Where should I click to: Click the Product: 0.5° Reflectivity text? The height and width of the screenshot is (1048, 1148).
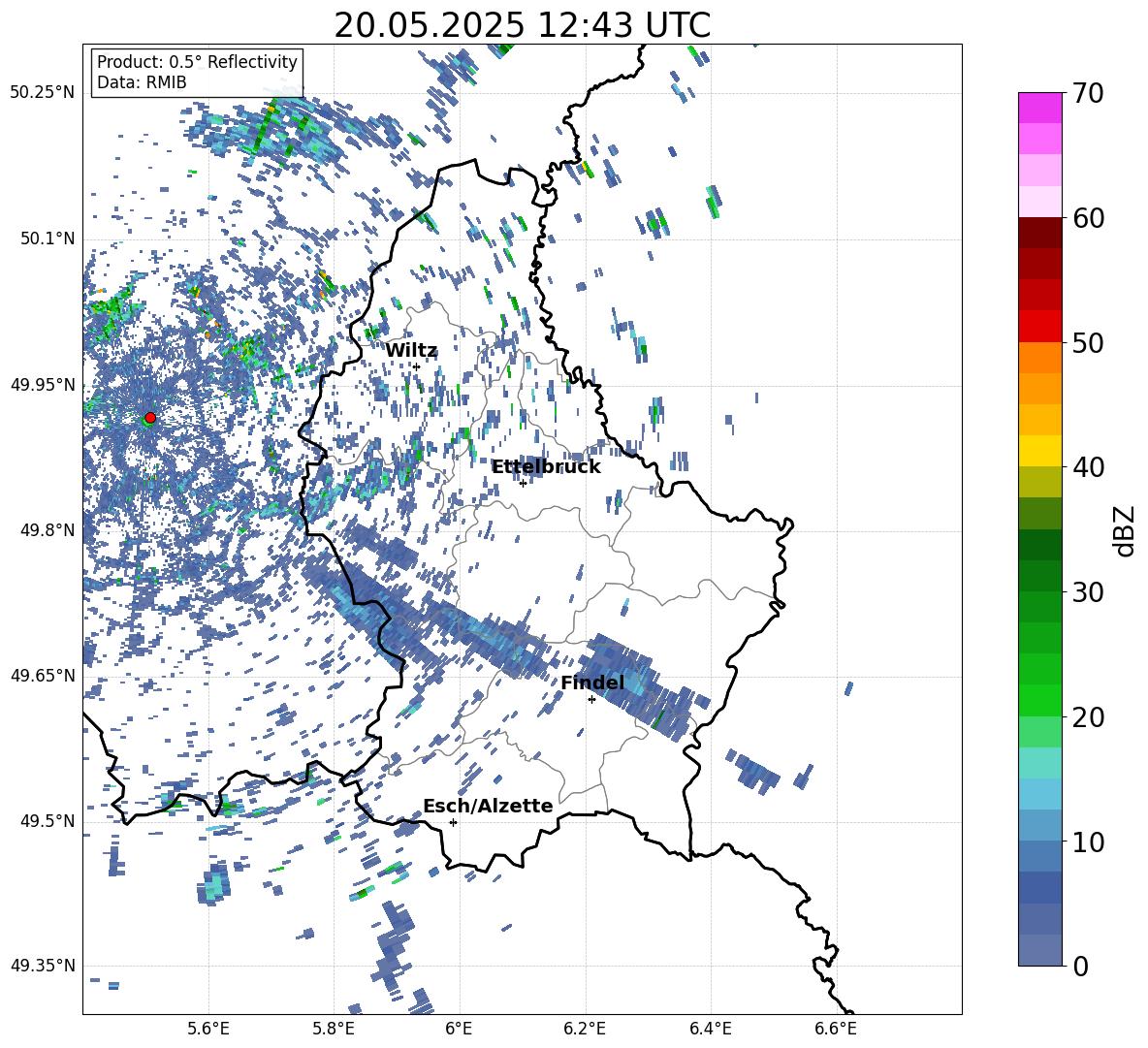(x=197, y=62)
